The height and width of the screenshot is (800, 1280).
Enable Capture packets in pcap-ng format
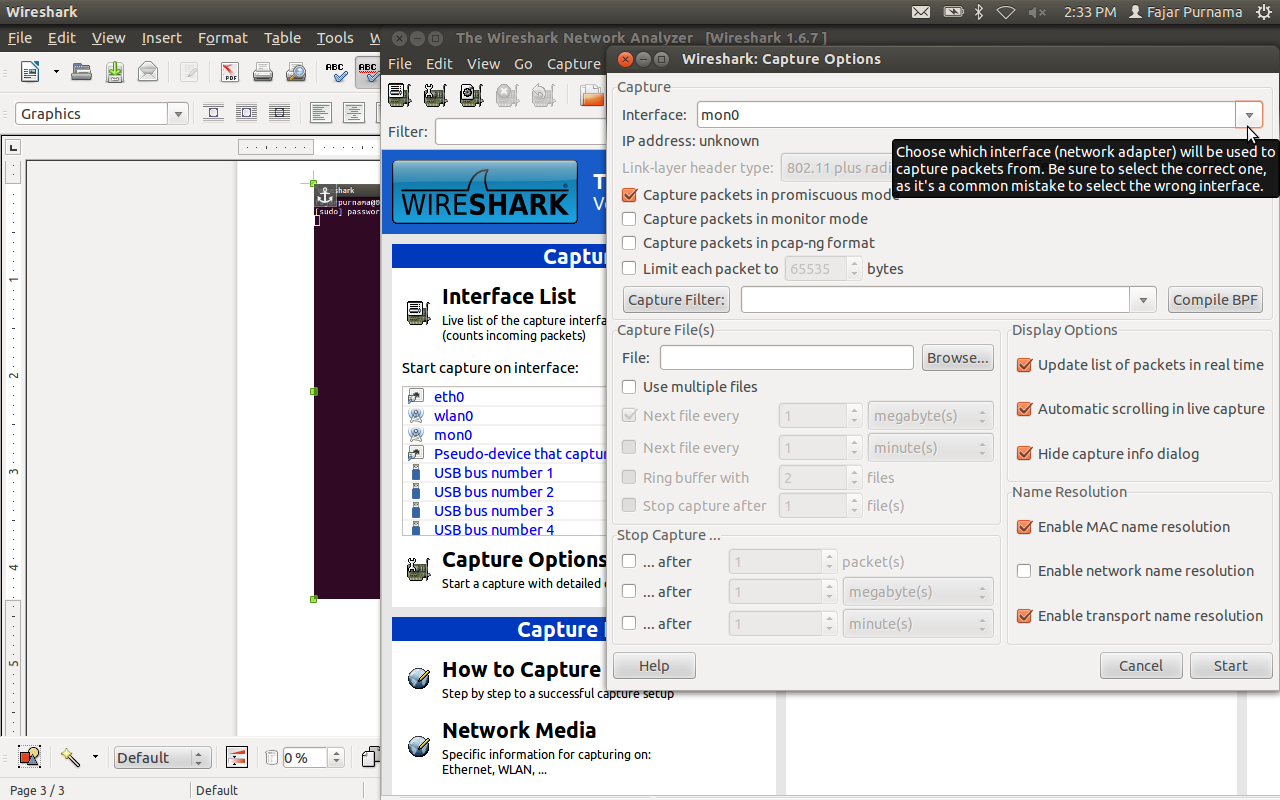(x=629, y=243)
